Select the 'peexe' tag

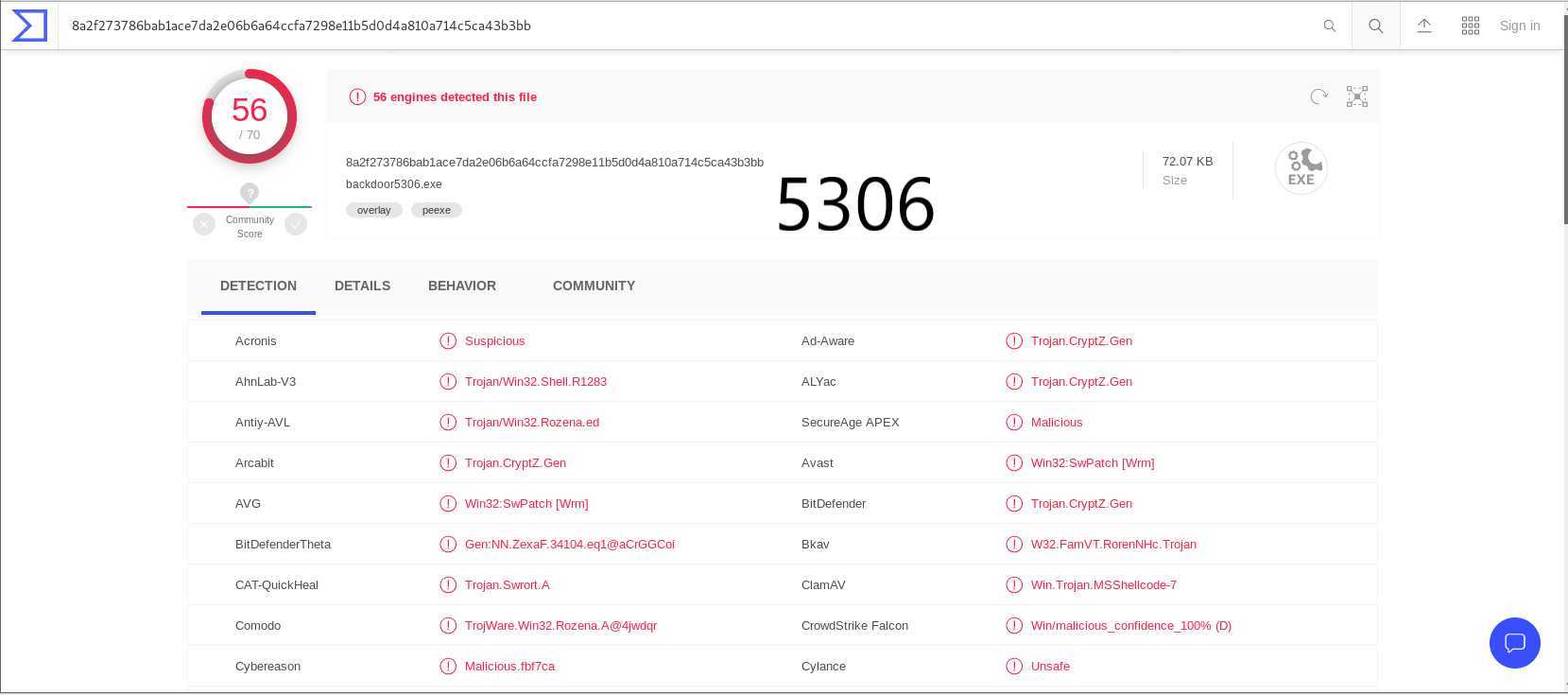(437, 210)
